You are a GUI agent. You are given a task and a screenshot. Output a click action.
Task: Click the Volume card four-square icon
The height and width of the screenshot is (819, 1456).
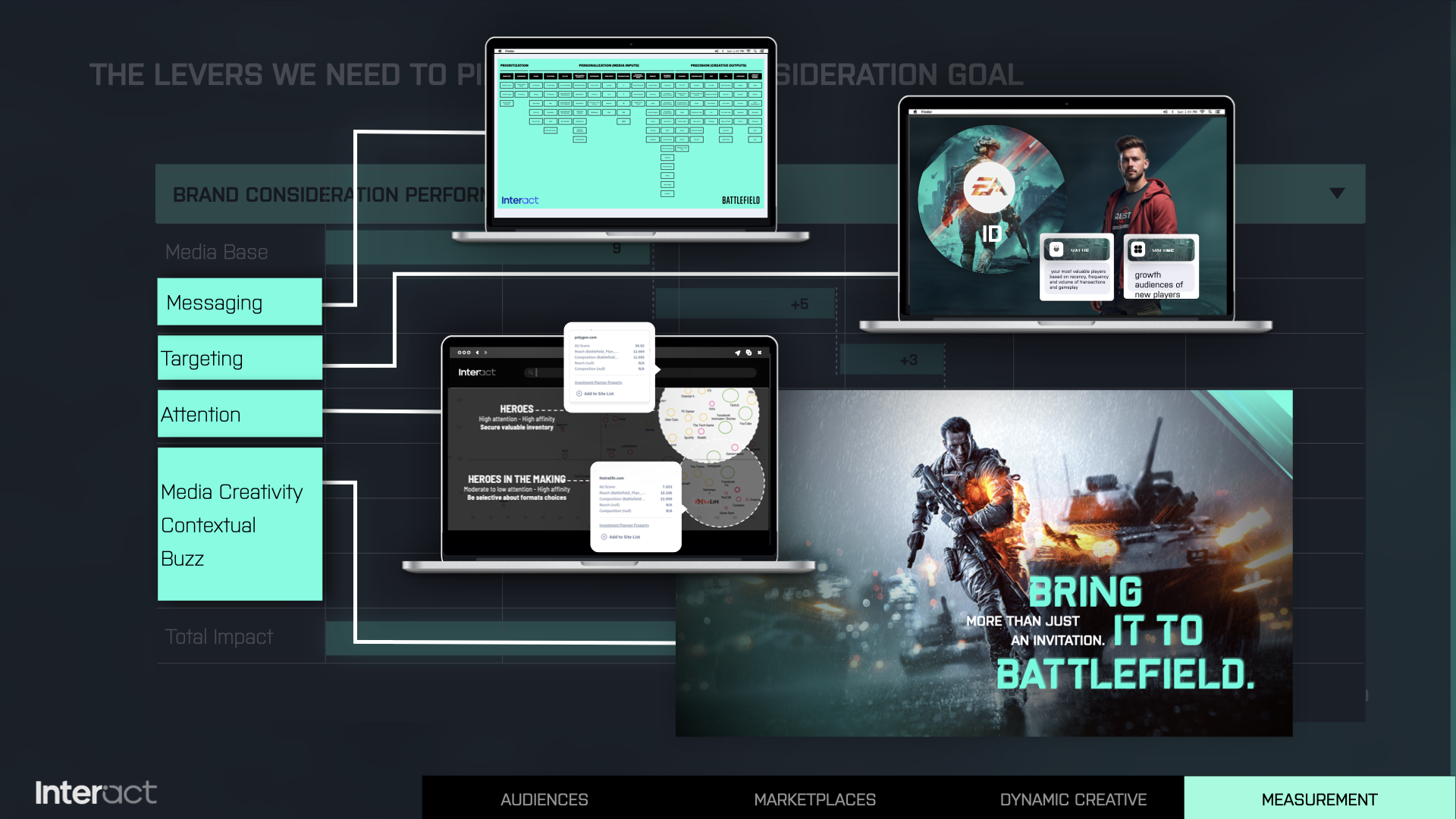(x=1137, y=249)
